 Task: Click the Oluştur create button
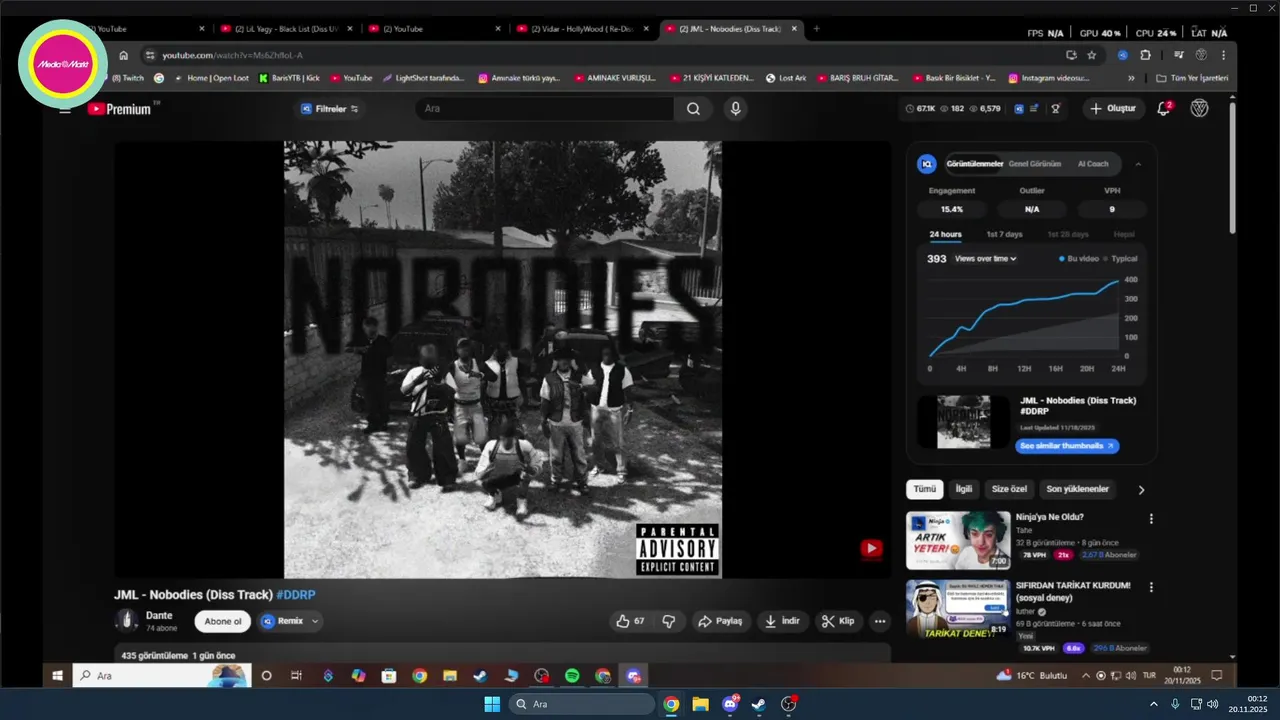(x=1113, y=108)
